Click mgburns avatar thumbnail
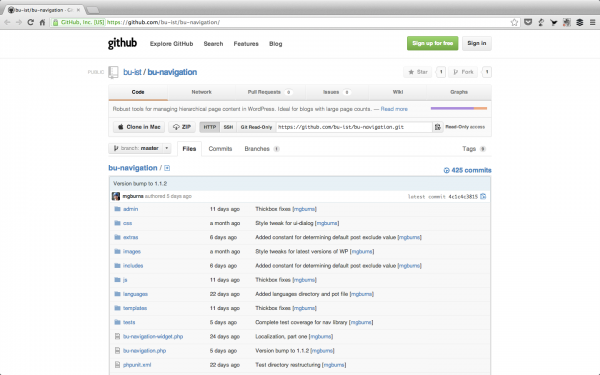Viewport: 600px width, 375px height. pyautogui.click(x=116, y=196)
